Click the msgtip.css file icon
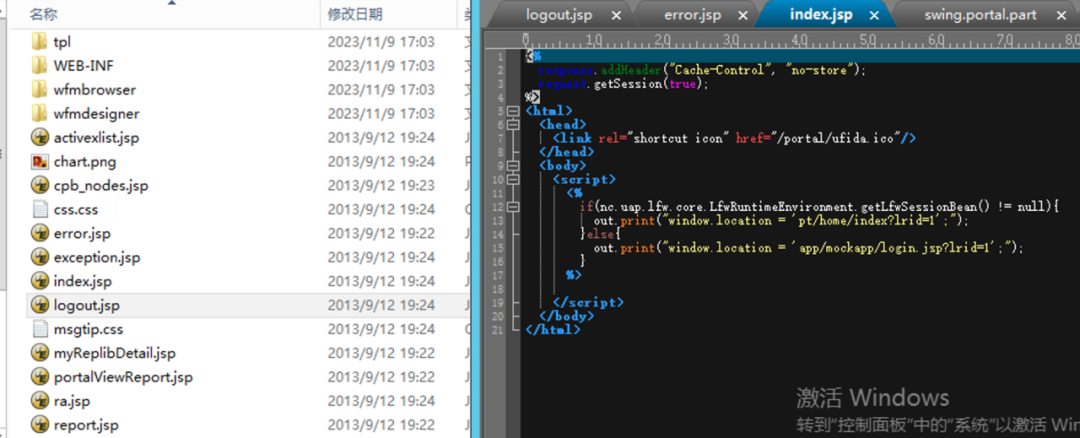Image resolution: width=1080 pixels, height=438 pixels. tap(39, 329)
